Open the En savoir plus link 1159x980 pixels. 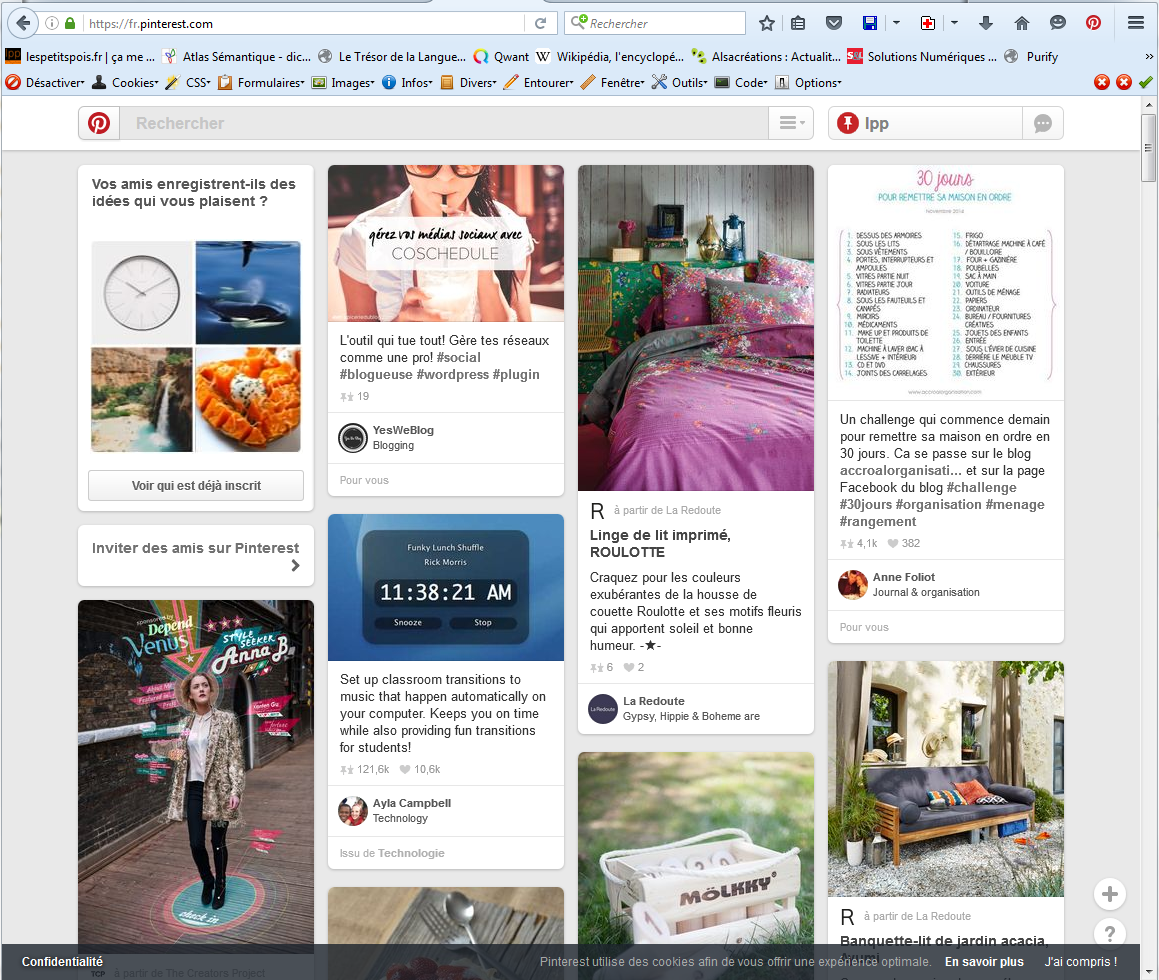point(984,962)
